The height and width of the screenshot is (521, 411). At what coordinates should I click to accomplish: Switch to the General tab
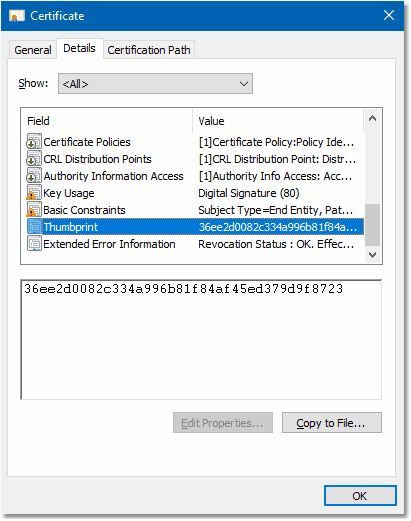pyautogui.click(x=33, y=50)
